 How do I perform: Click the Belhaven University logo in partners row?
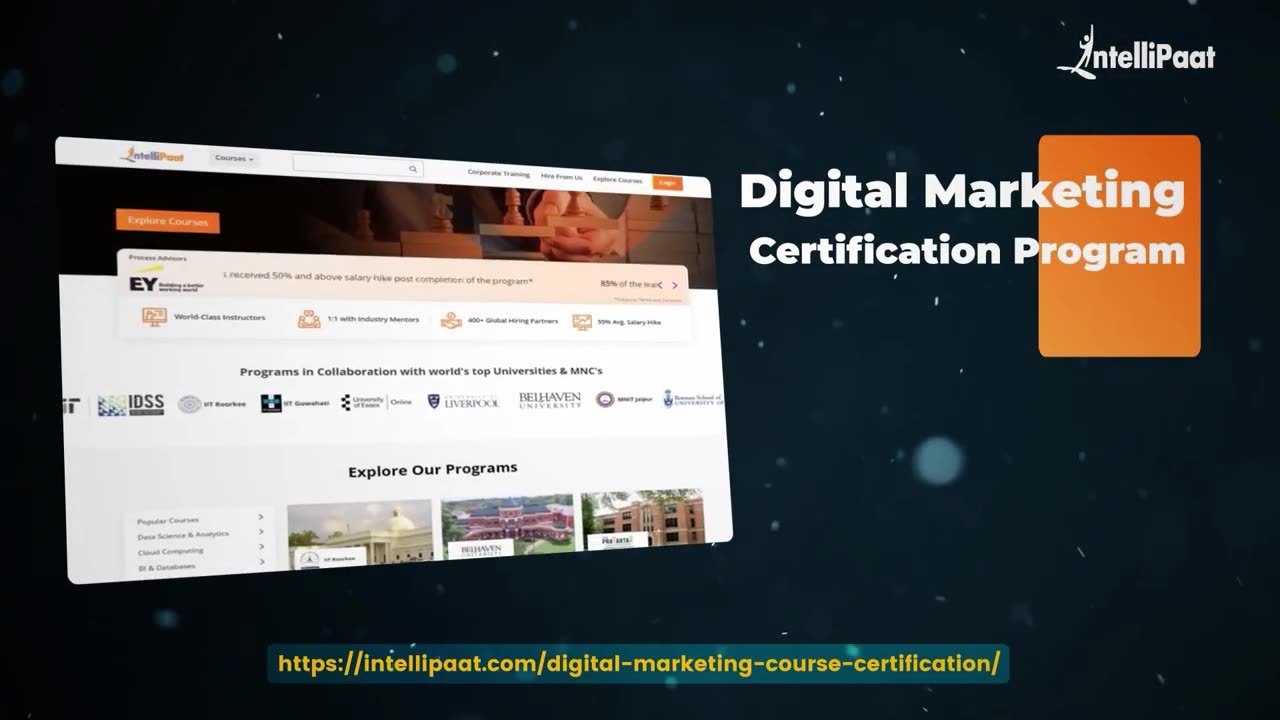[x=549, y=400]
